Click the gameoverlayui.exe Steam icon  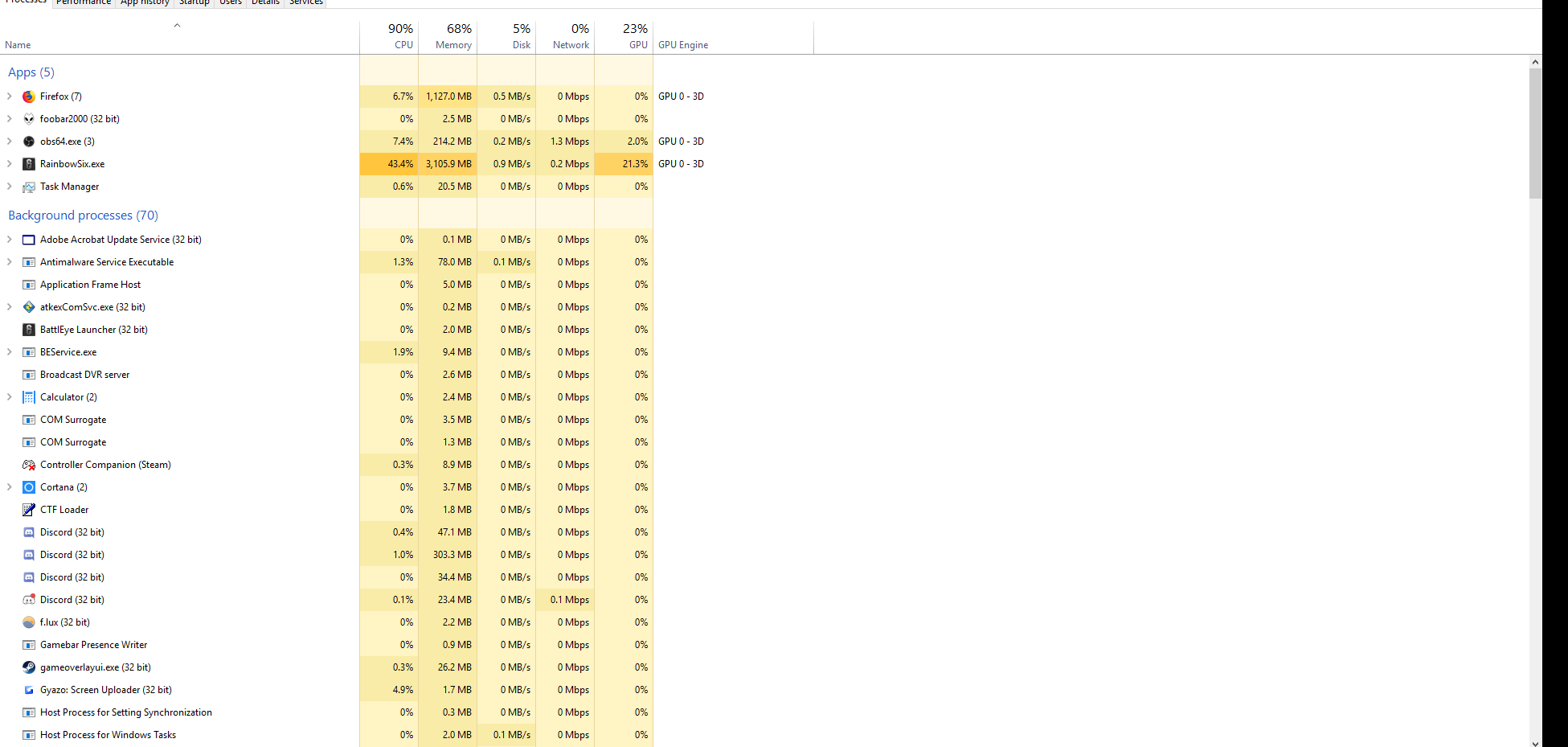click(x=29, y=667)
